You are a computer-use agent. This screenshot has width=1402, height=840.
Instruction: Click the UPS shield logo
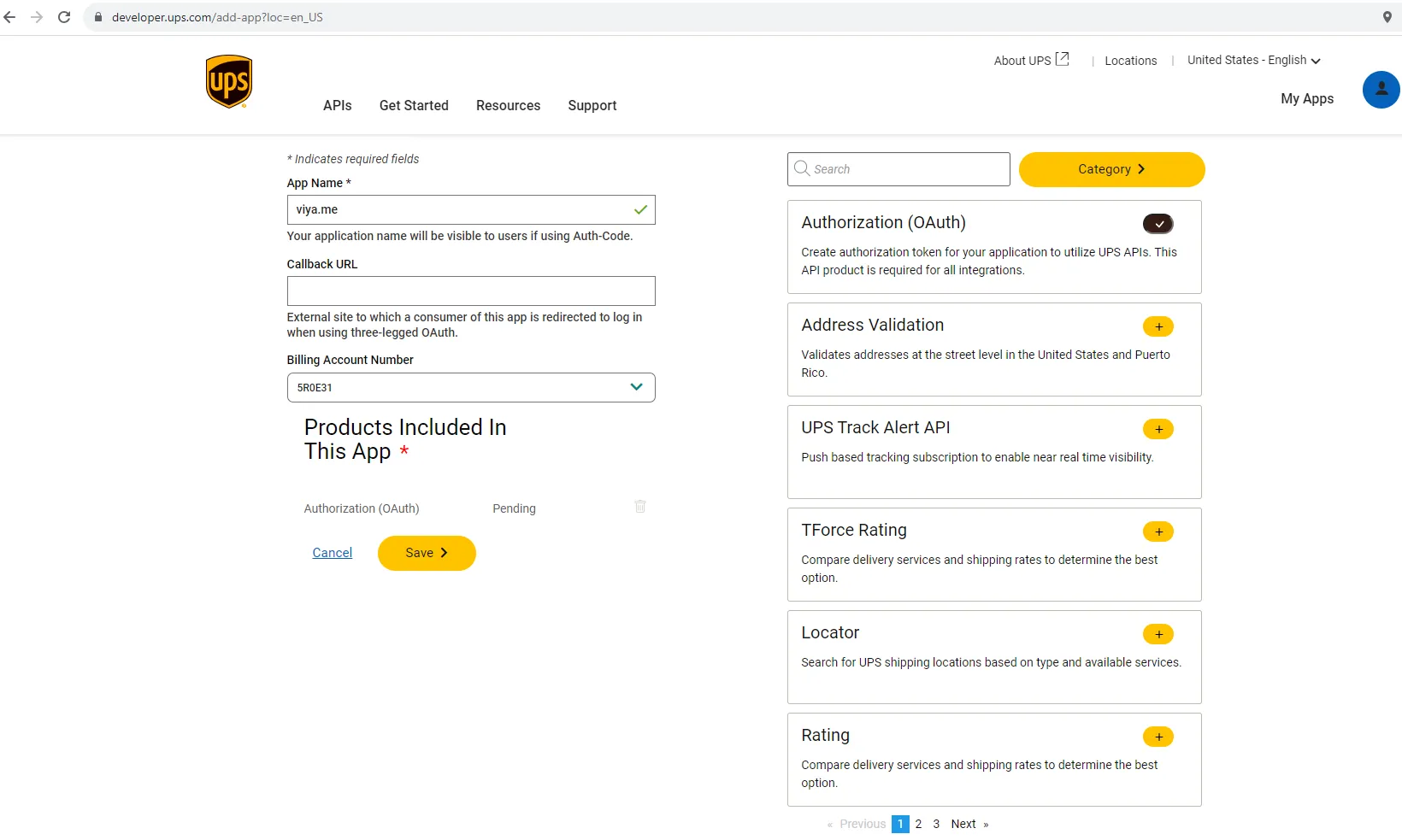coord(229,82)
